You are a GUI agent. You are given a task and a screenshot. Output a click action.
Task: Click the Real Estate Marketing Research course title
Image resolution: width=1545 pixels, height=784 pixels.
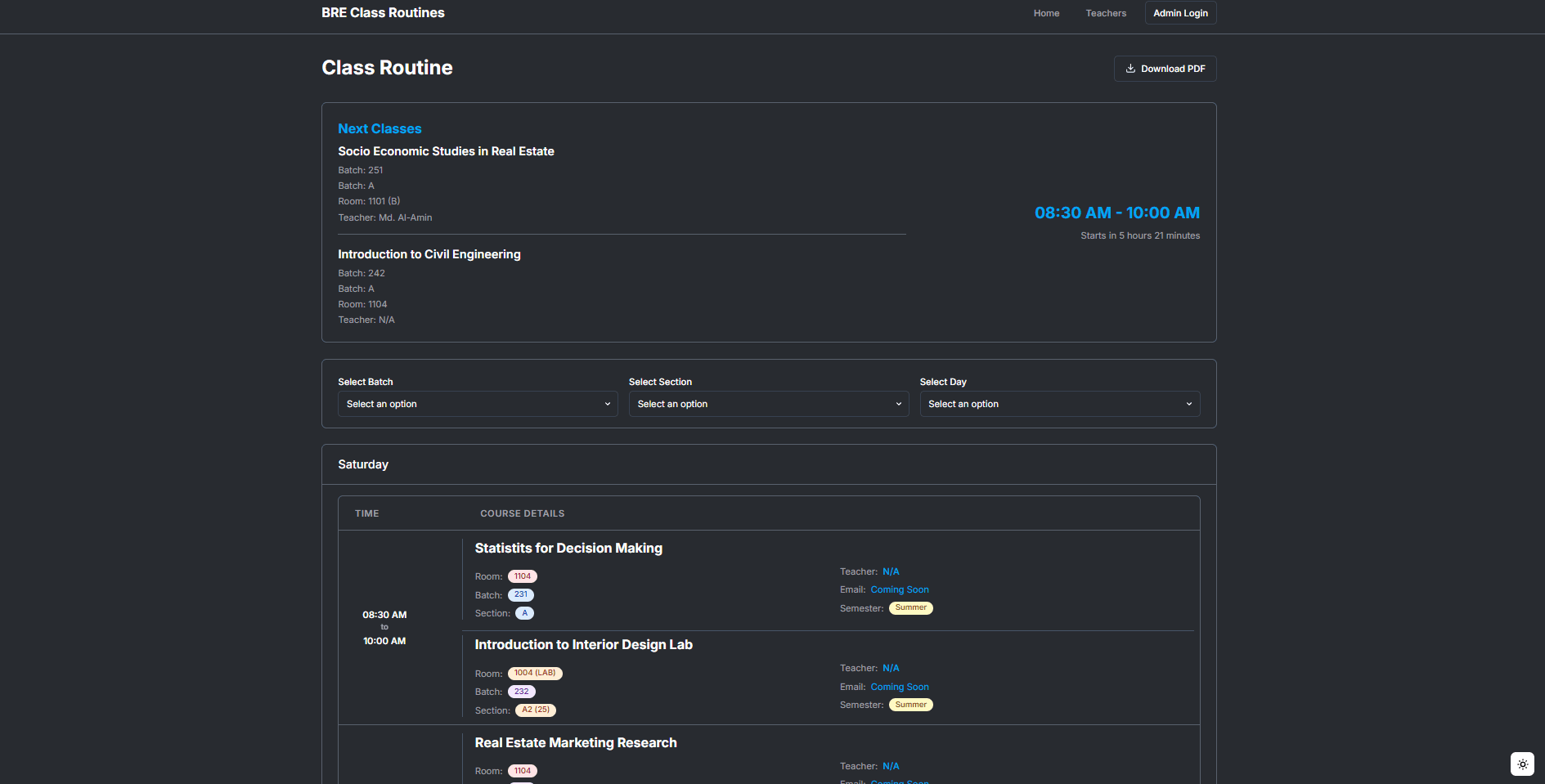point(576,742)
